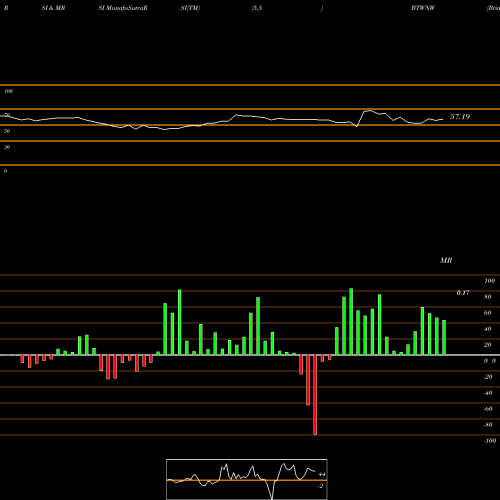Click the 'SI & MR' header text
The height and width of the screenshot is (500, 500).
(53, 8)
